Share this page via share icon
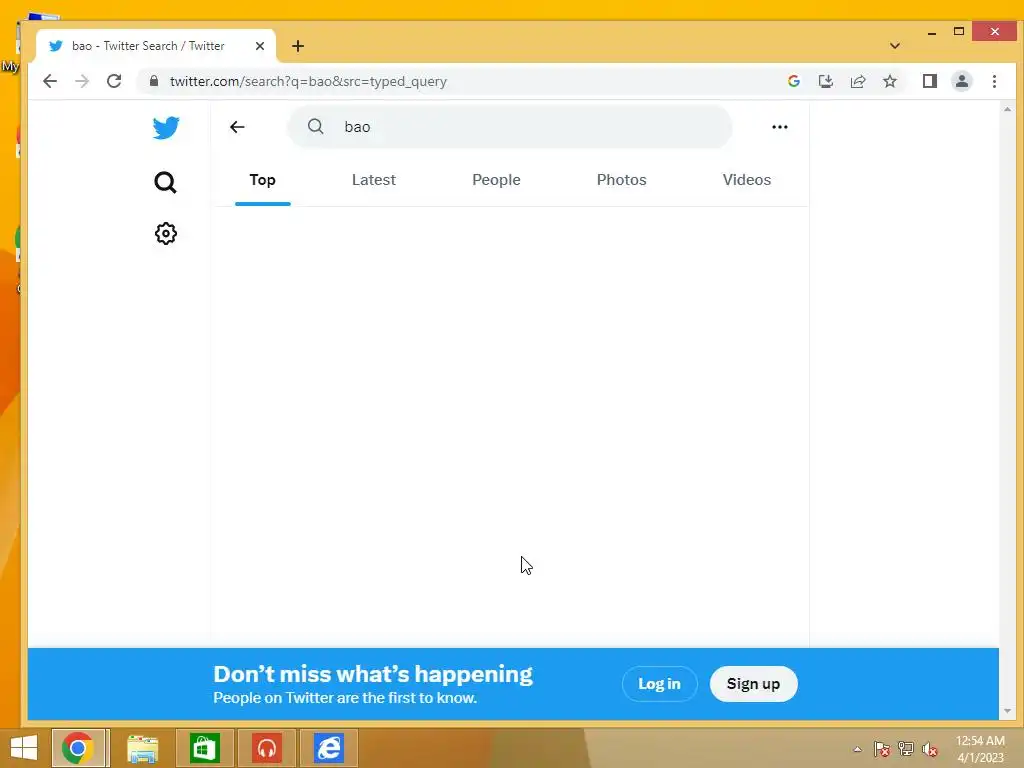Screen dimensions: 1024x768 point(857,81)
